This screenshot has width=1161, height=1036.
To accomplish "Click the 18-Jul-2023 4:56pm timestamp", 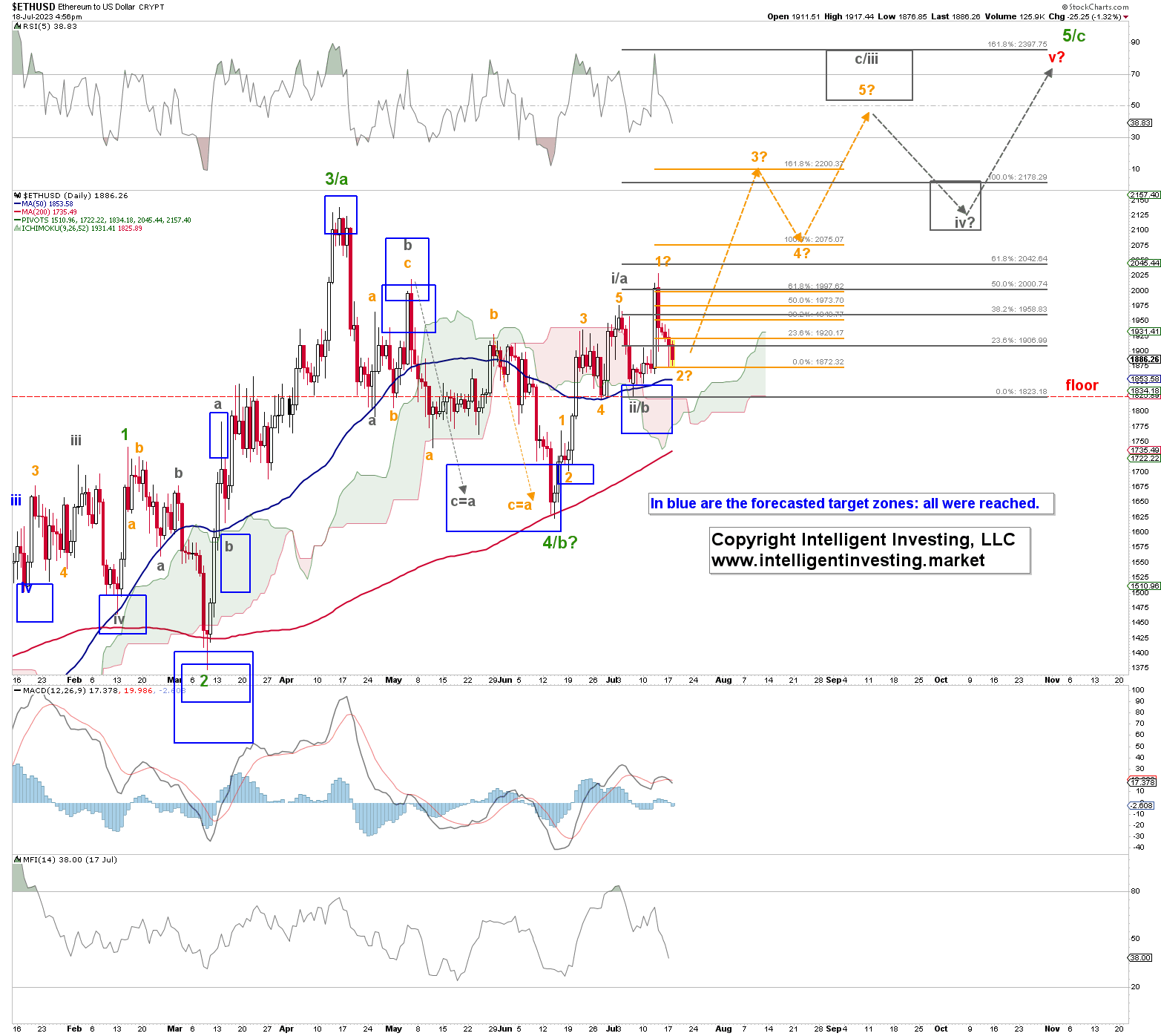I will (47, 16).
